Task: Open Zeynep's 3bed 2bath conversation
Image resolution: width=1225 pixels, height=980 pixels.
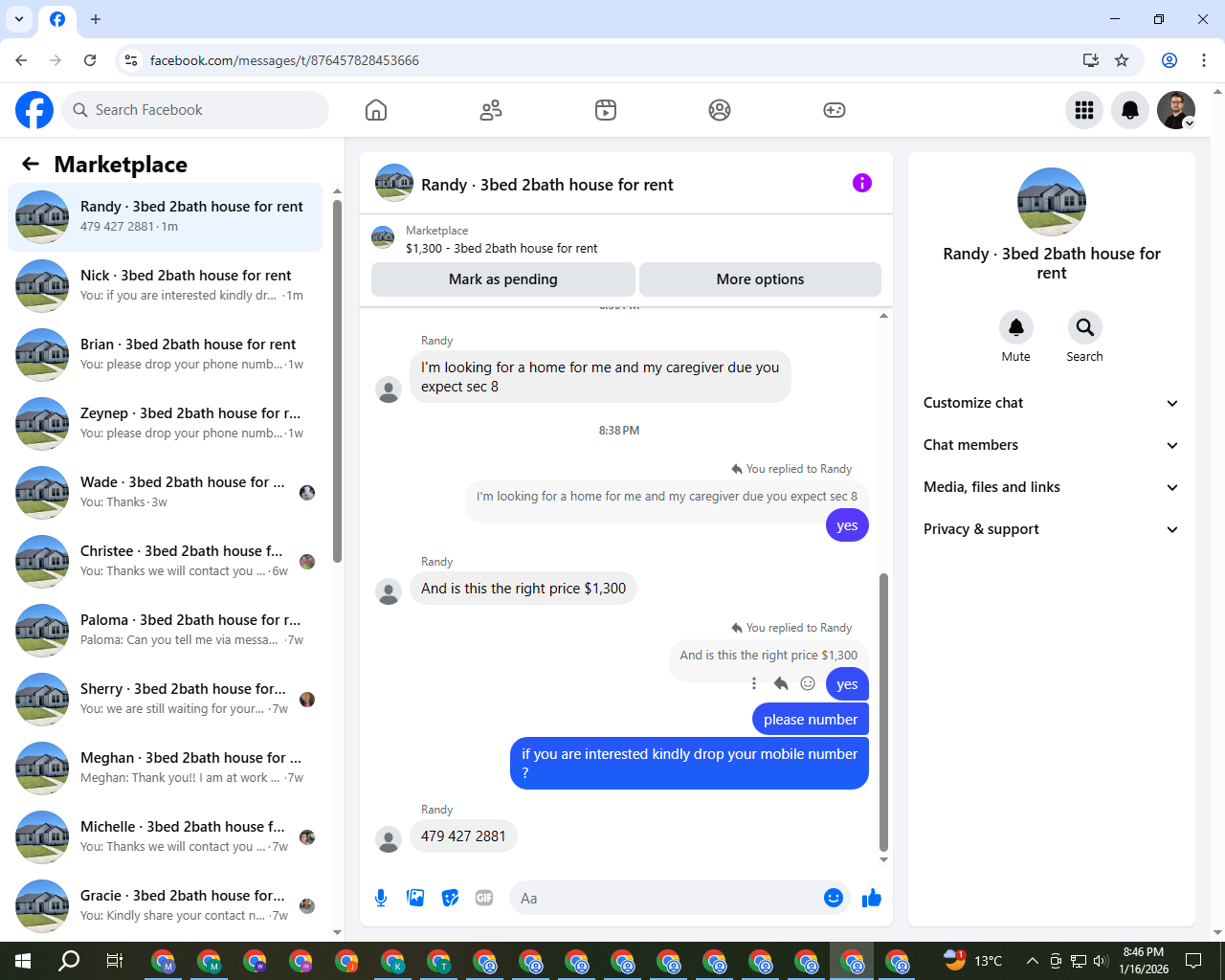Action: 165,423
